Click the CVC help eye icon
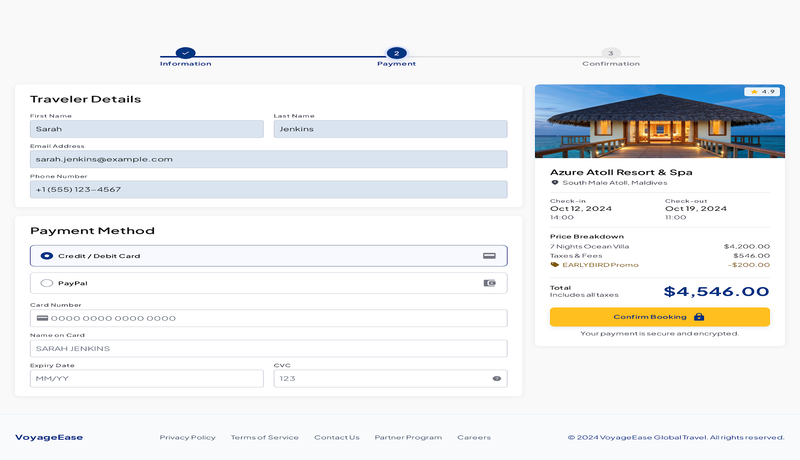 496,378
